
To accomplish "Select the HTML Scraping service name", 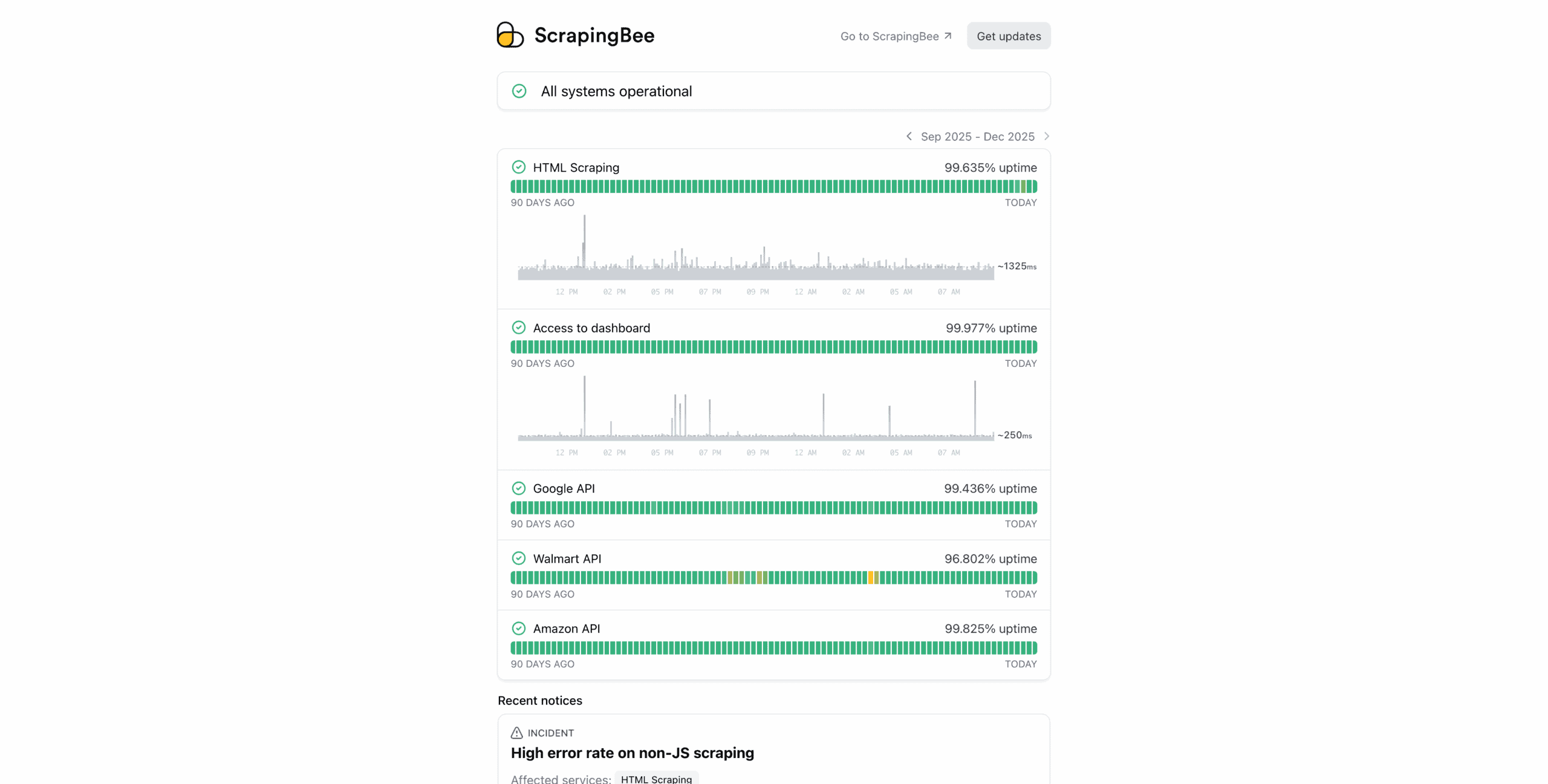I will pos(576,167).
